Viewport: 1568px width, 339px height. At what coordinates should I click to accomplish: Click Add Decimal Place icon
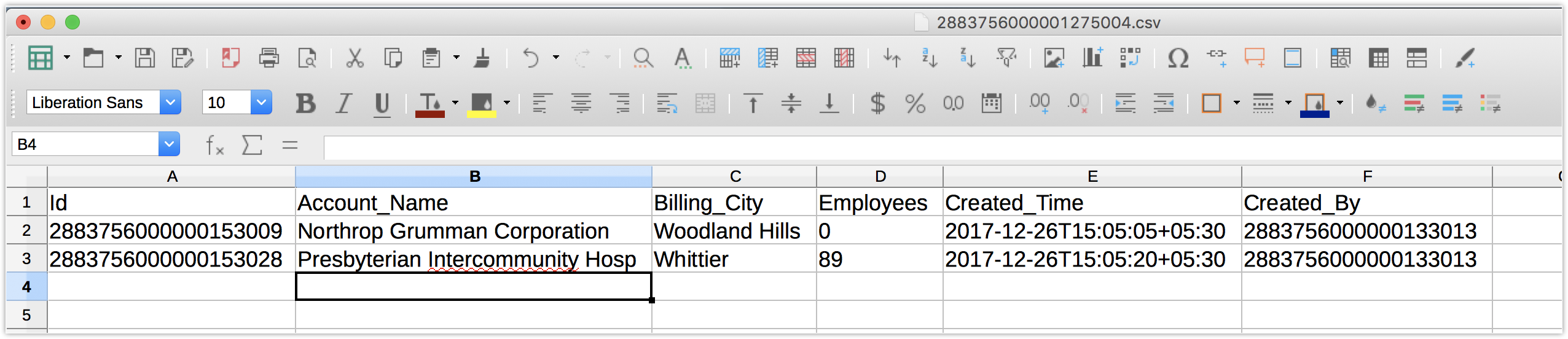[x=1040, y=103]
